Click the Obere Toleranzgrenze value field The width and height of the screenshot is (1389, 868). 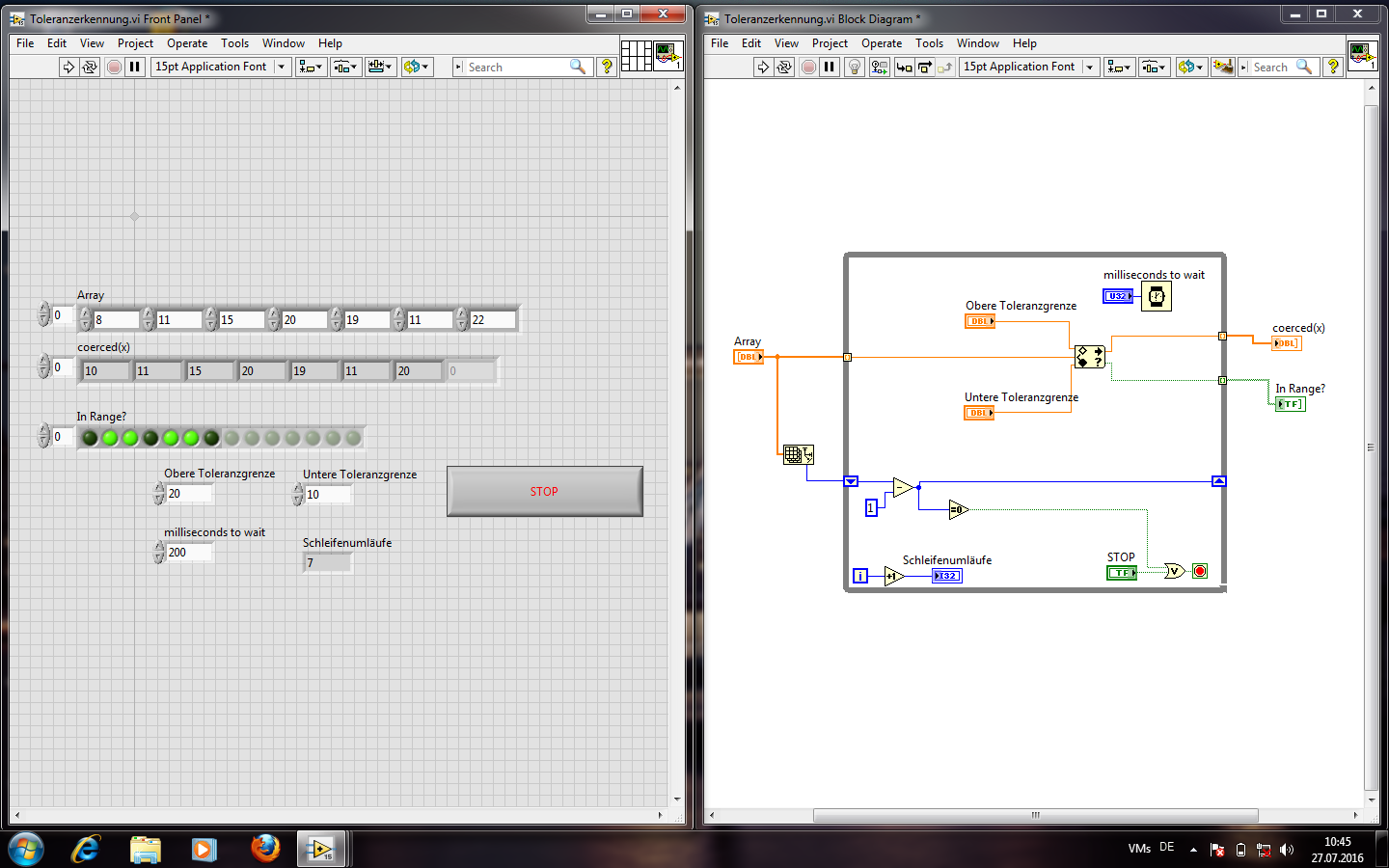coord(190,494)
